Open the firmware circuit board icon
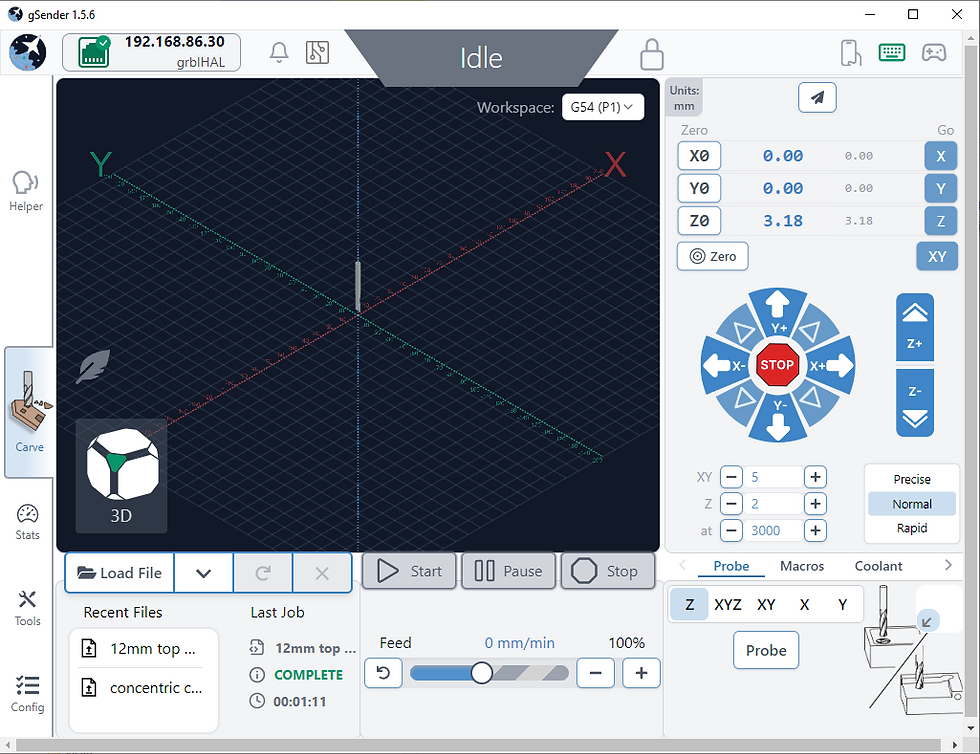This screenshot has width=980, height=754. tap(318, 53)
